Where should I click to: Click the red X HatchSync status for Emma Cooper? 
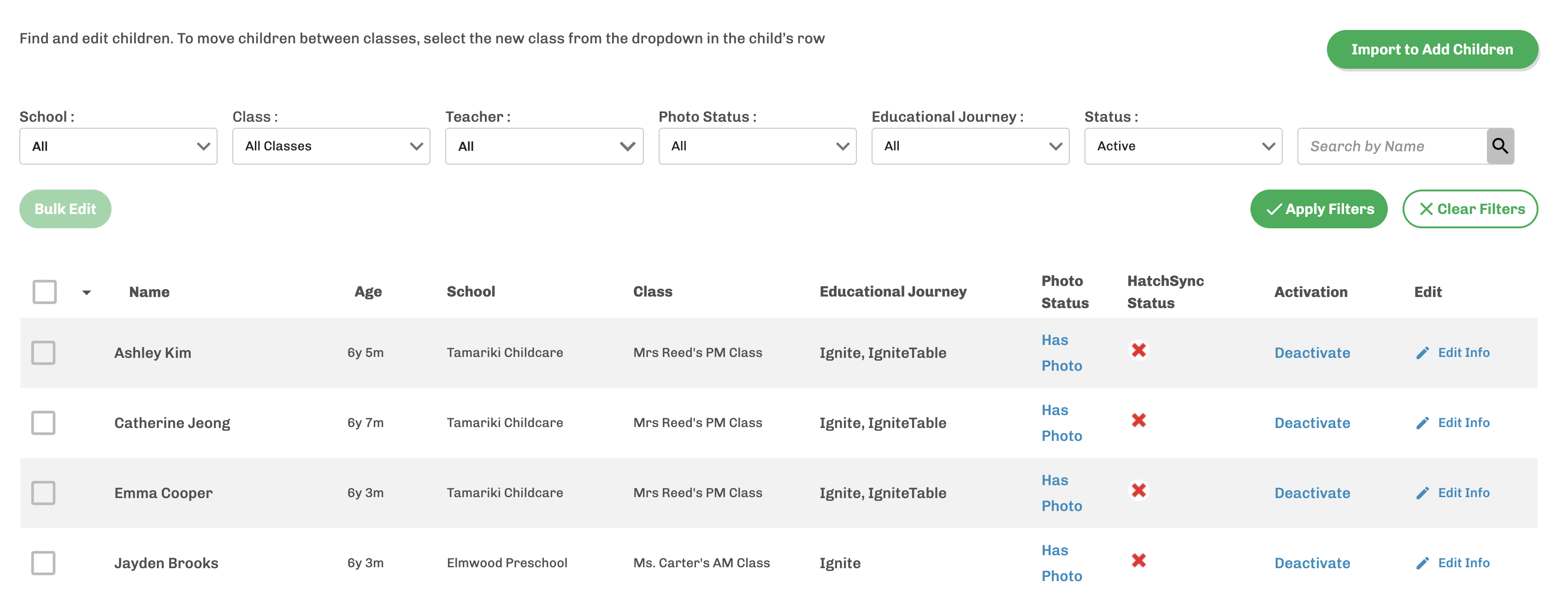tap(1138, 490)
